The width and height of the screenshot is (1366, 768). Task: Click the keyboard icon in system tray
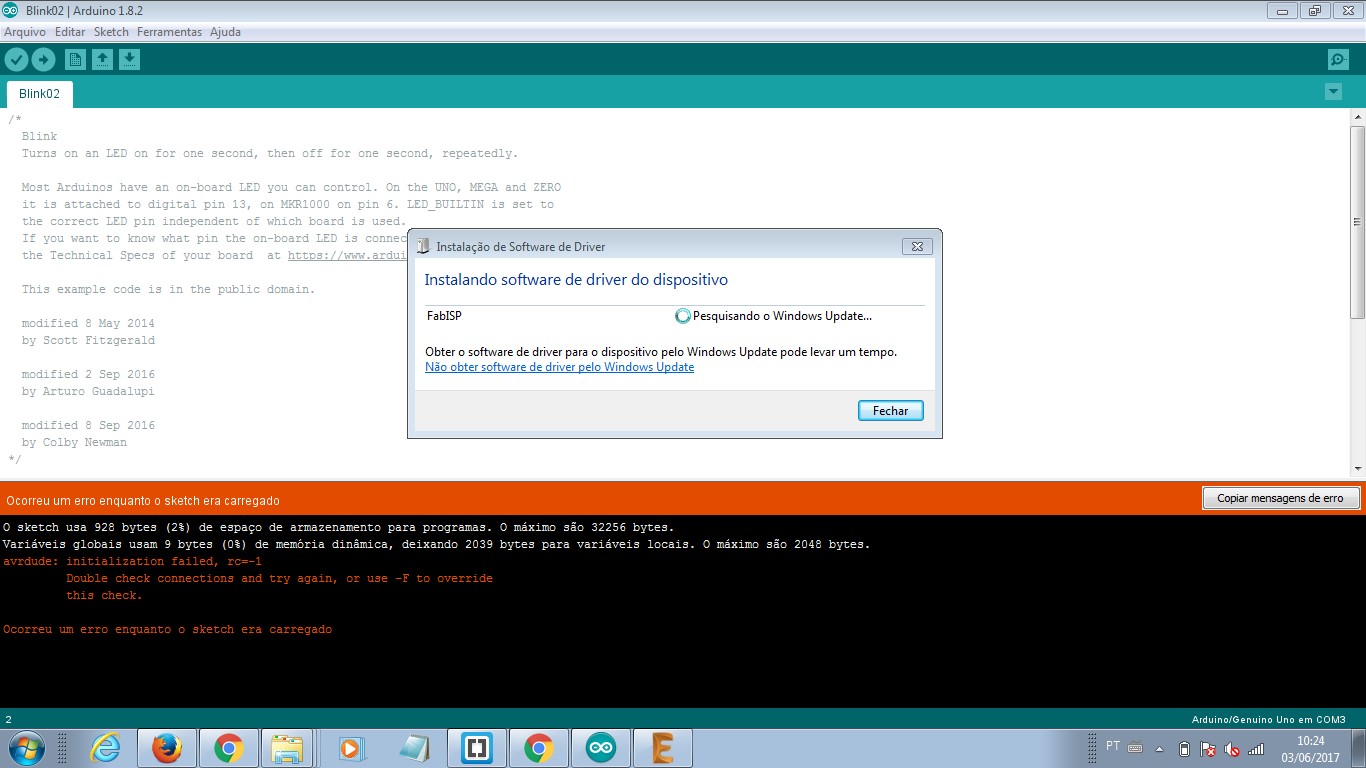coord(1135,747)
